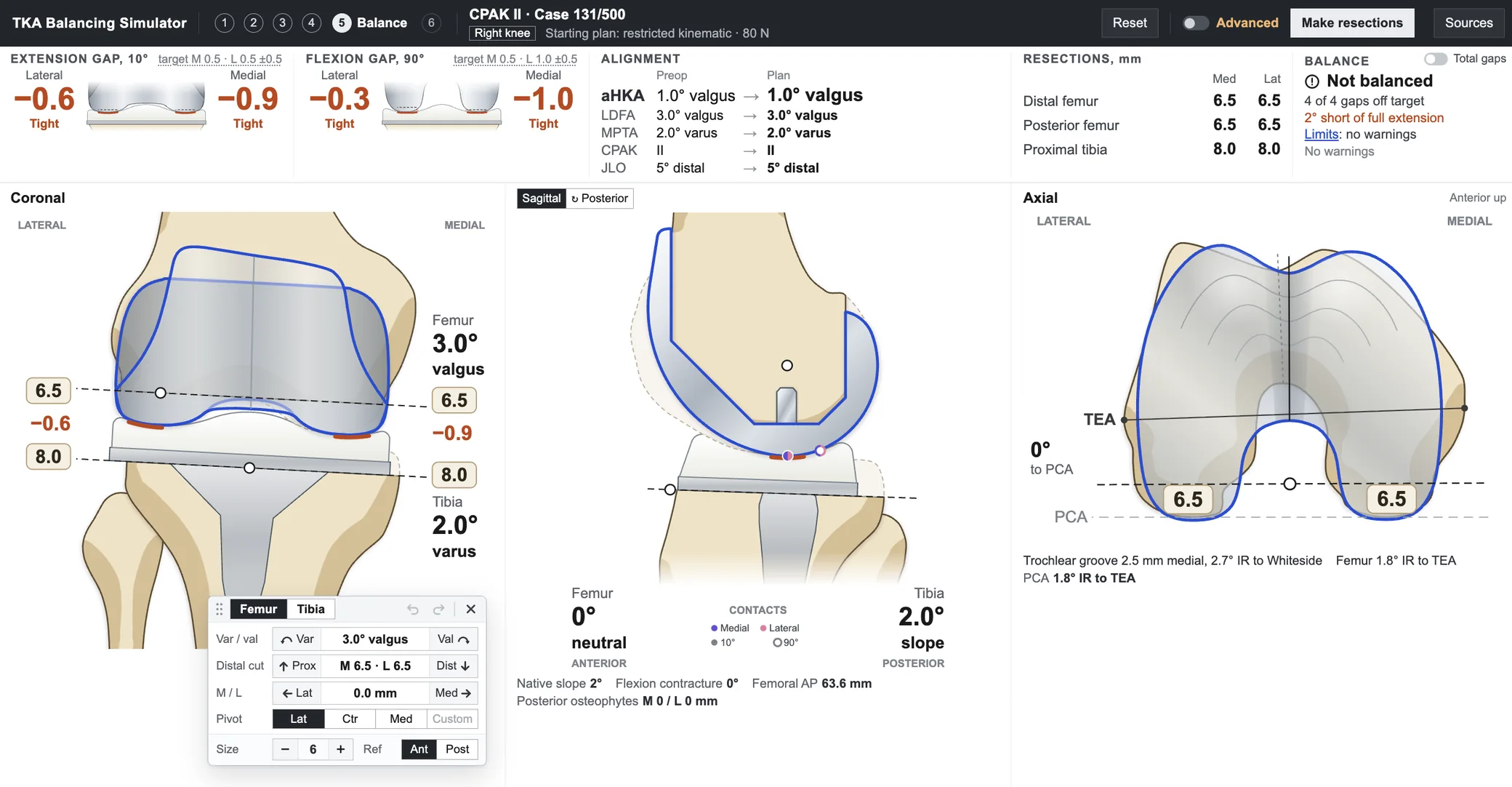
Task: Go to step 1 in the stepper
Action: coord(225,23)
